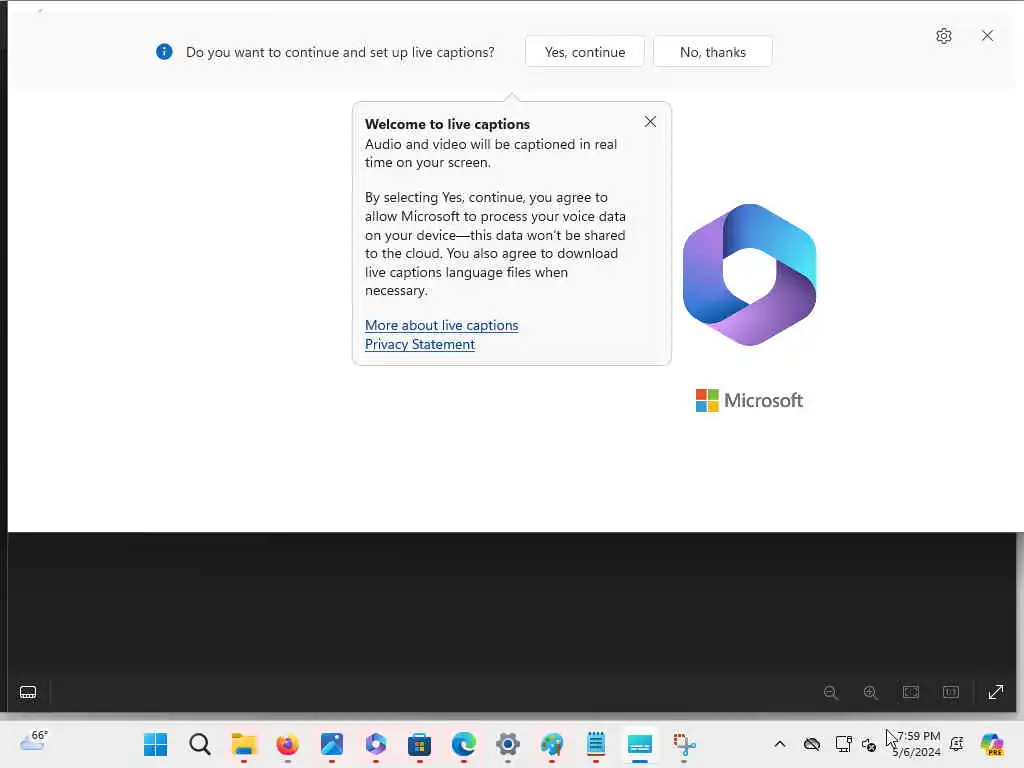
Task: Click the Yes, continue button
Action: [x=584, y=52]
